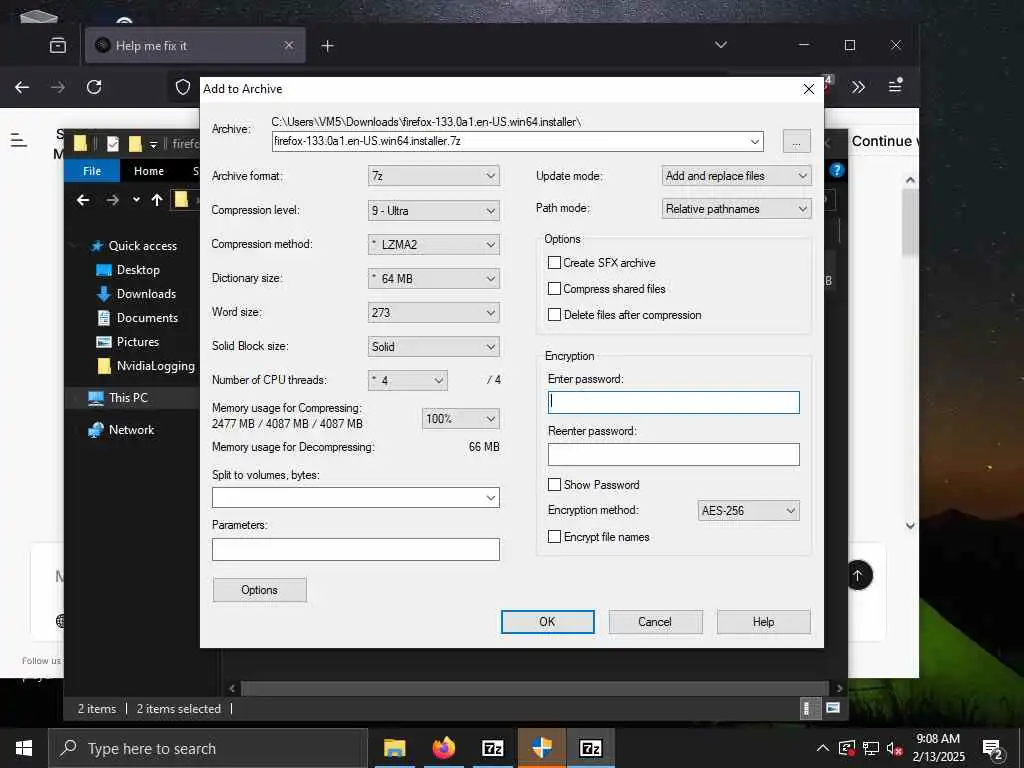Choose Number of CPU threads dropdown
The image size is (1024, 768).
click(x=408, y=380)
